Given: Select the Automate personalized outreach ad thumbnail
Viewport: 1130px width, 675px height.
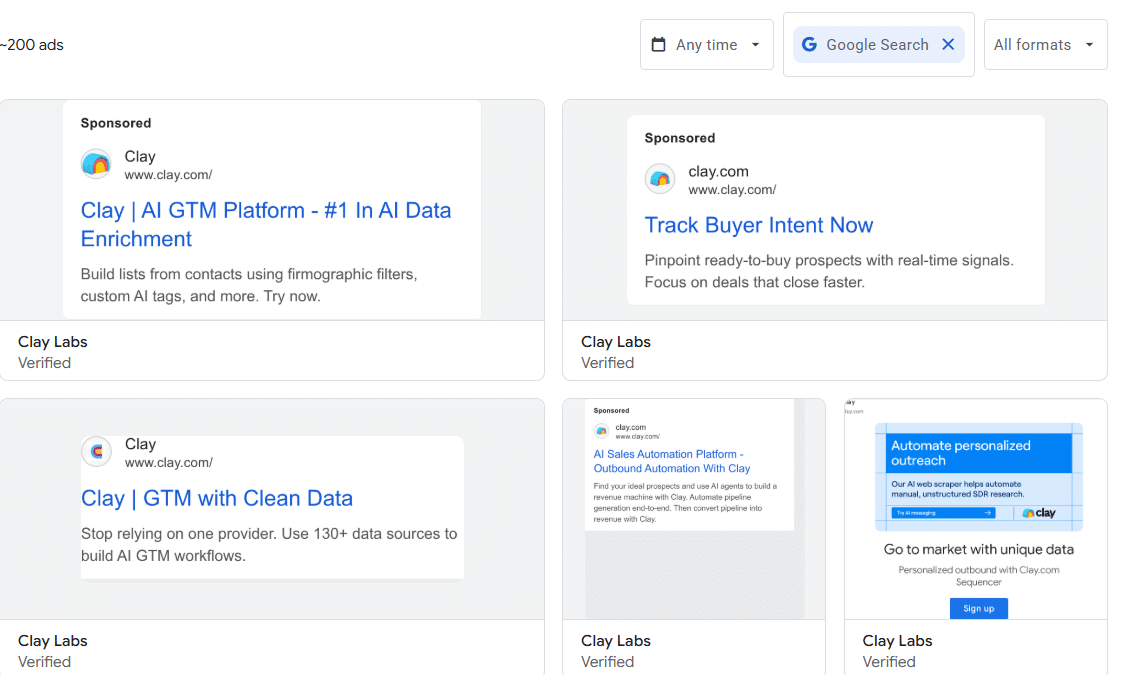Looking at the screenshot, I should pyautogui.click(x=976, y=476).
